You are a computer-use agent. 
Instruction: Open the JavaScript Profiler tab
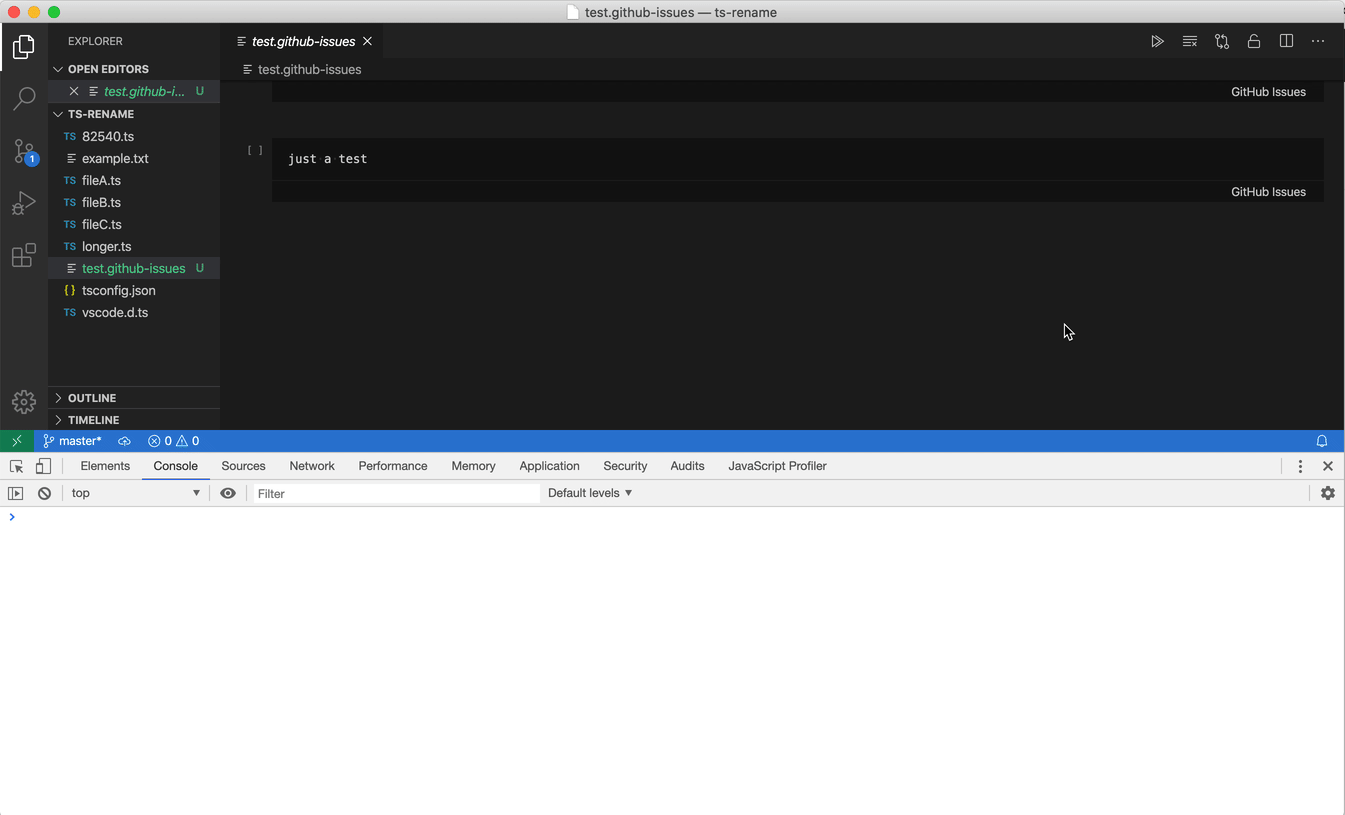click(777, 466)
